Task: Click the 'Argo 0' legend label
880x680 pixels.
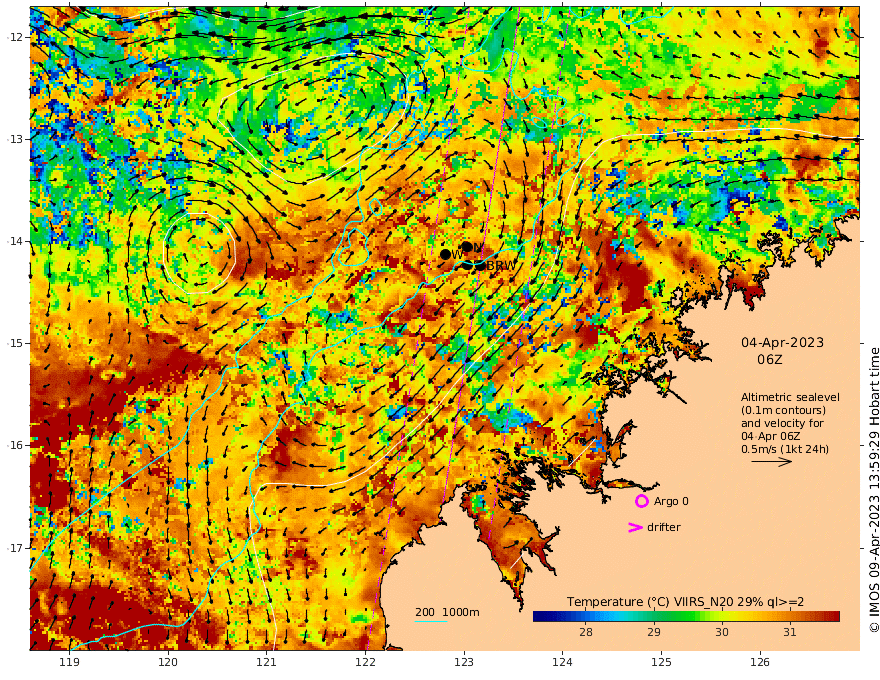Action: click(x=671, y=502)
